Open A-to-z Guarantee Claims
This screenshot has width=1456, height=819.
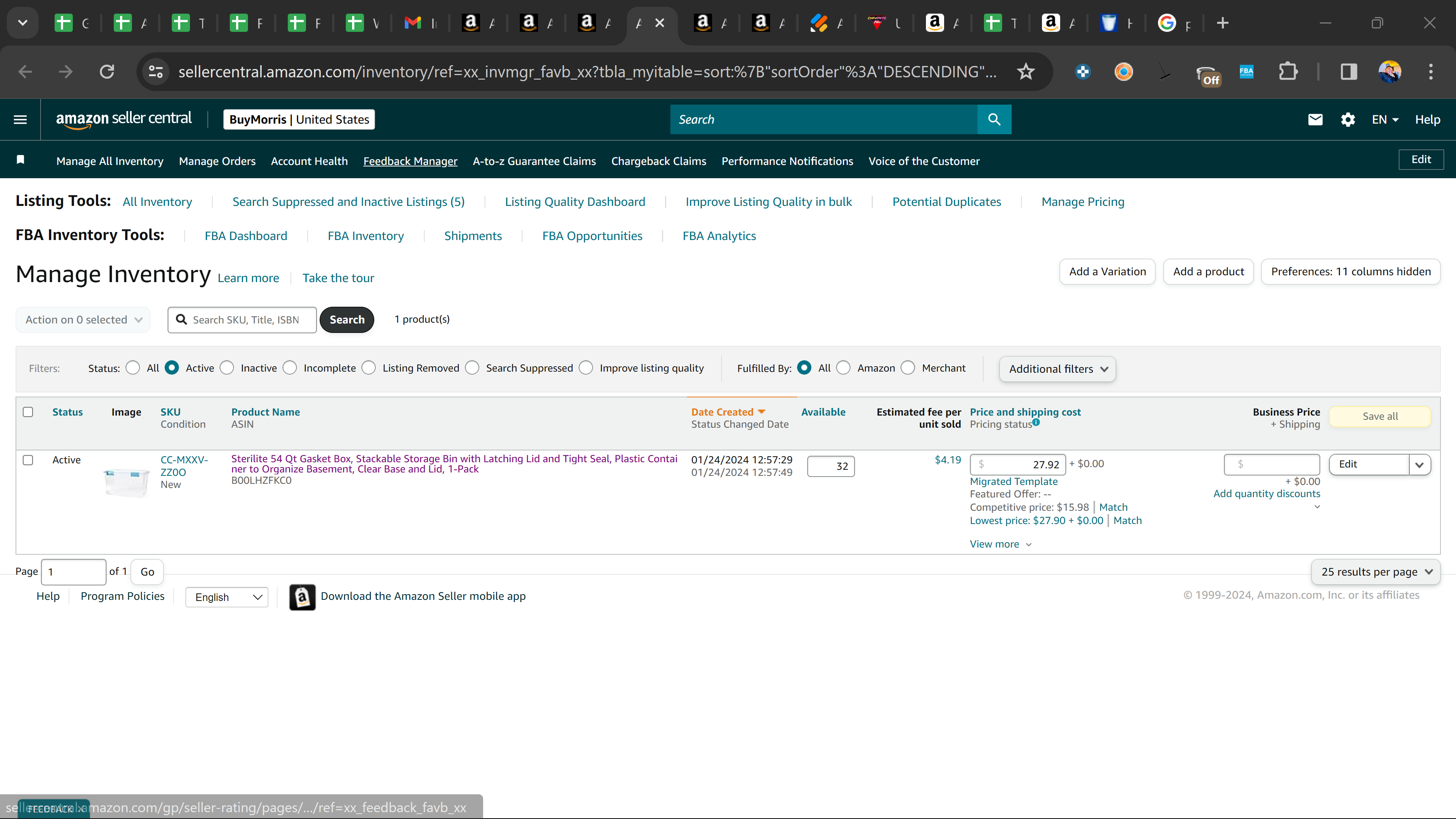tap(534, 161)
